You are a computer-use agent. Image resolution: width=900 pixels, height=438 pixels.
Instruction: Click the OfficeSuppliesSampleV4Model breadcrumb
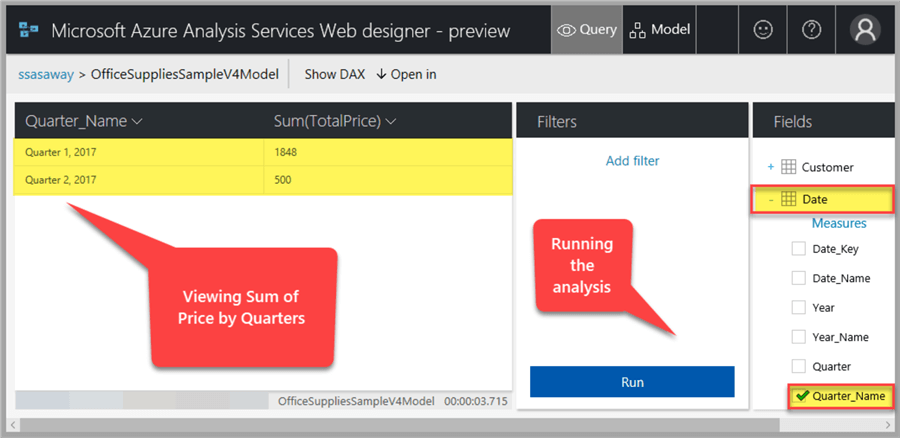[185, 75]
